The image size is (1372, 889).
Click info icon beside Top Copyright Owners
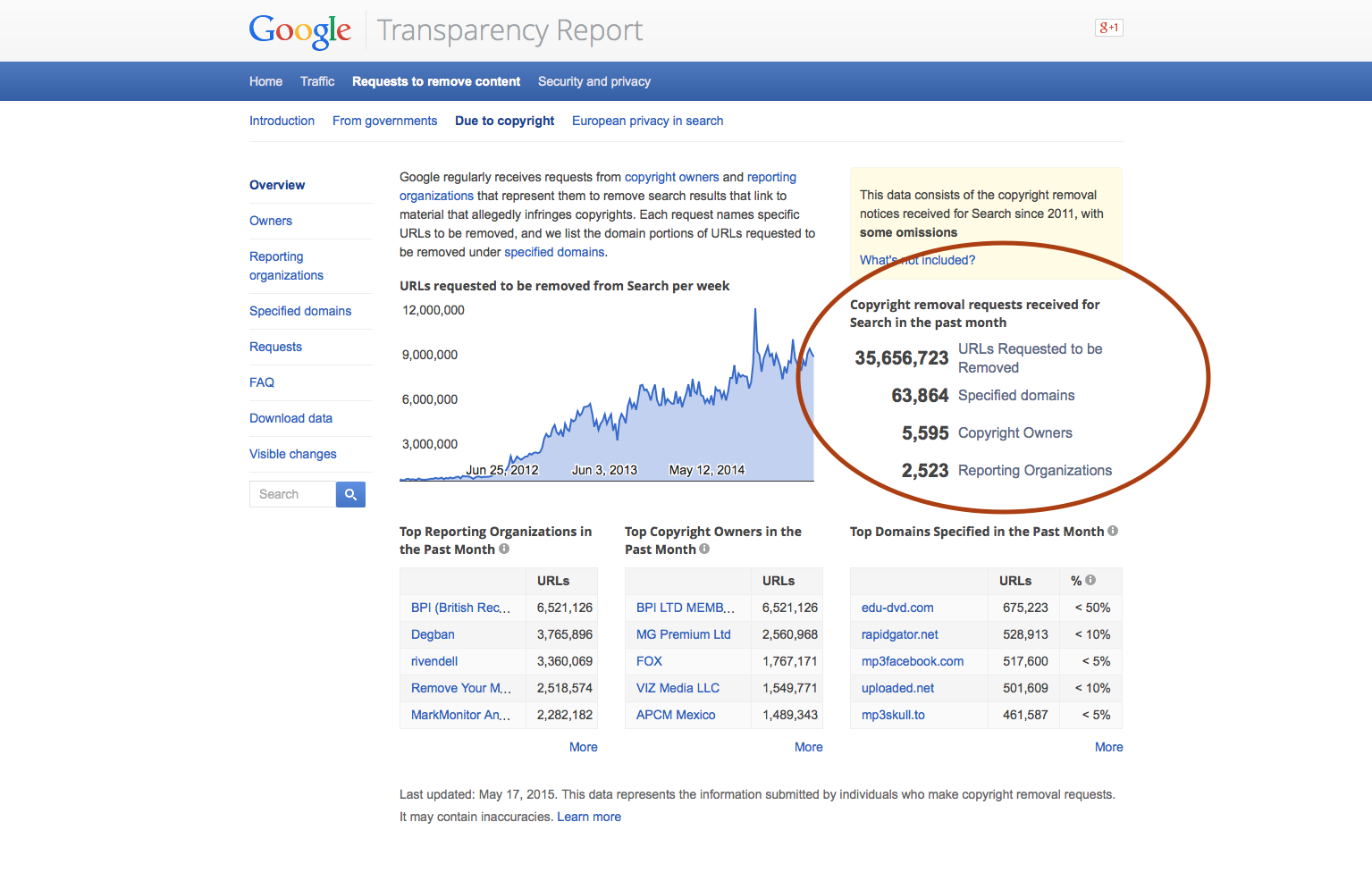[704, 549]
